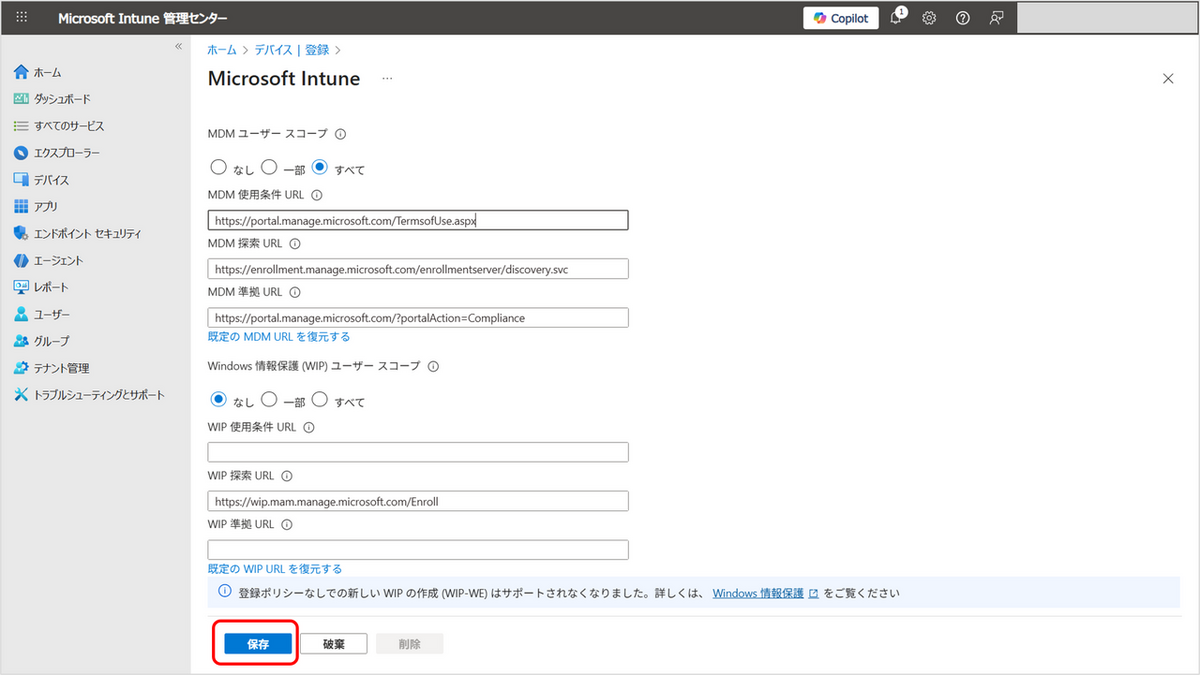
Task: Collapse the left navigation sidebar
Action: tap(179, 47)
